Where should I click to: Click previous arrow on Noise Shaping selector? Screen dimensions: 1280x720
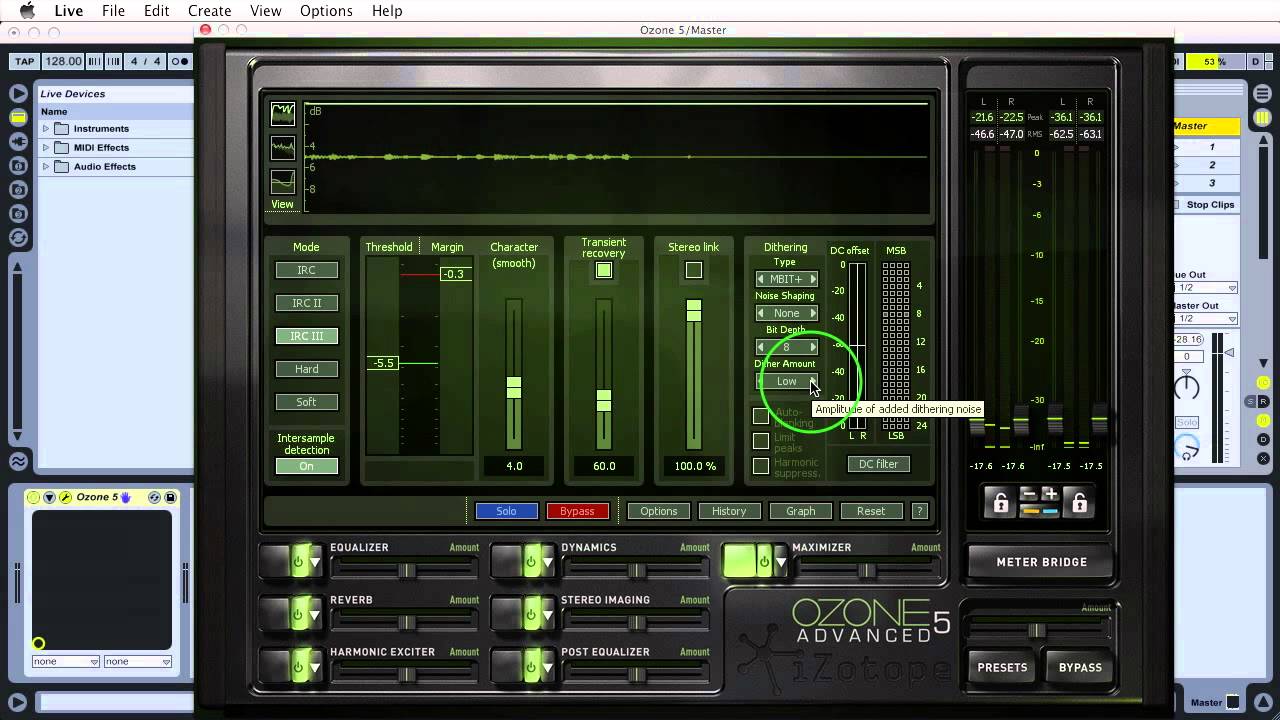coord(760,313)
